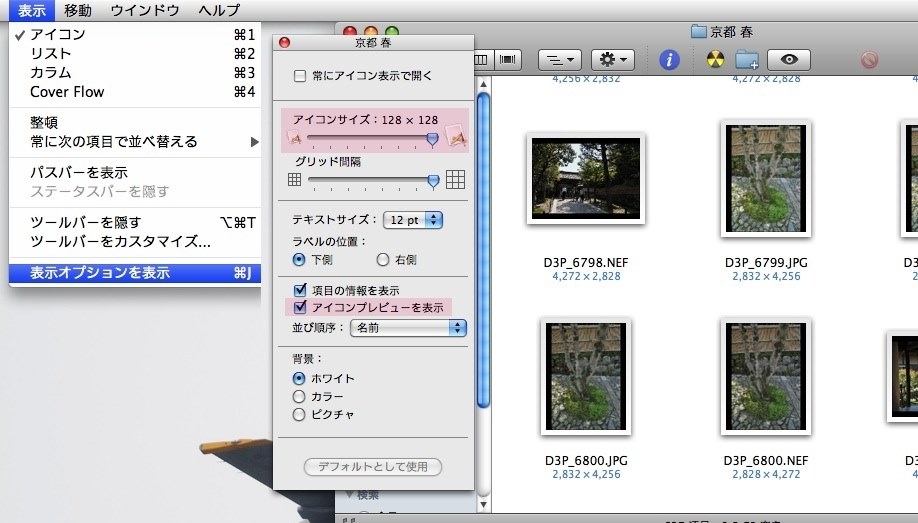Open 並び順序 名前 dropdown
The width and height of the screenshot is (918, 523).
pyautogui.click(x=408, y=328)
